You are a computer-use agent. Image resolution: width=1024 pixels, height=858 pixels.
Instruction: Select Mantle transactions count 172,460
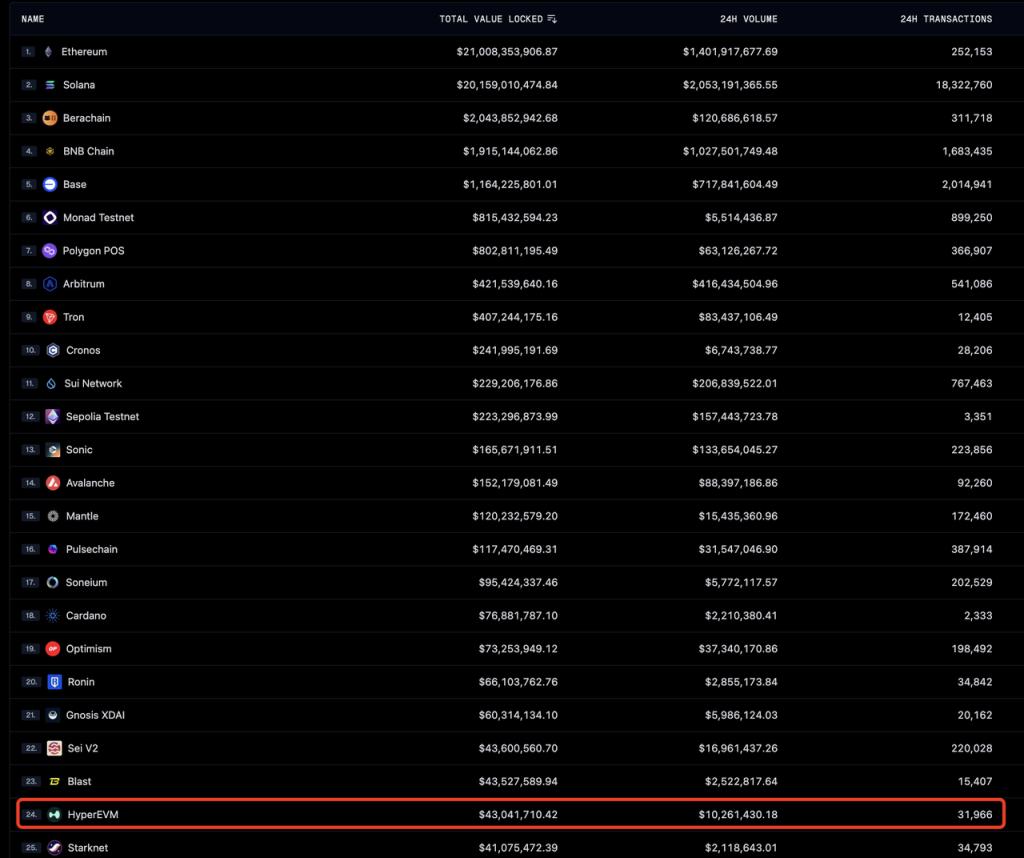pos(972,516)
